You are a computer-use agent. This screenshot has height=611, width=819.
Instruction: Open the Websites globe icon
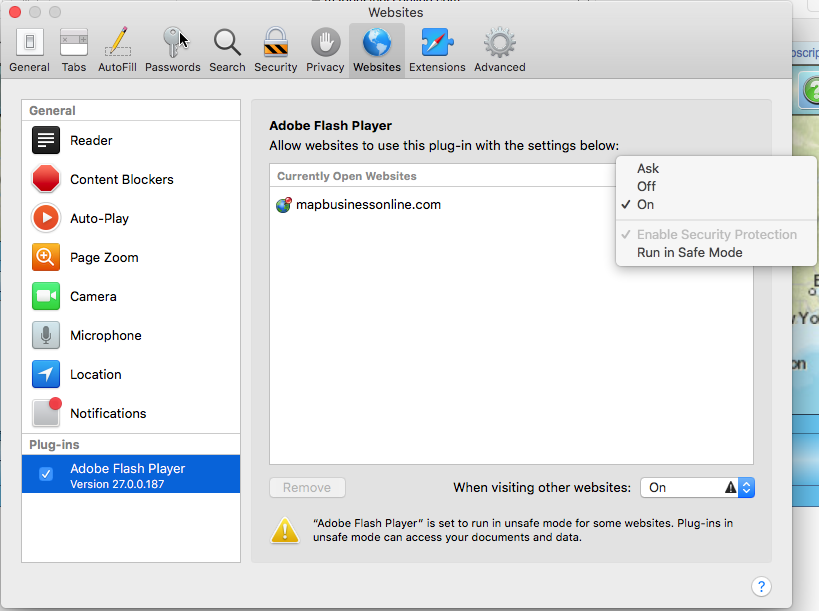click(377, 42)
